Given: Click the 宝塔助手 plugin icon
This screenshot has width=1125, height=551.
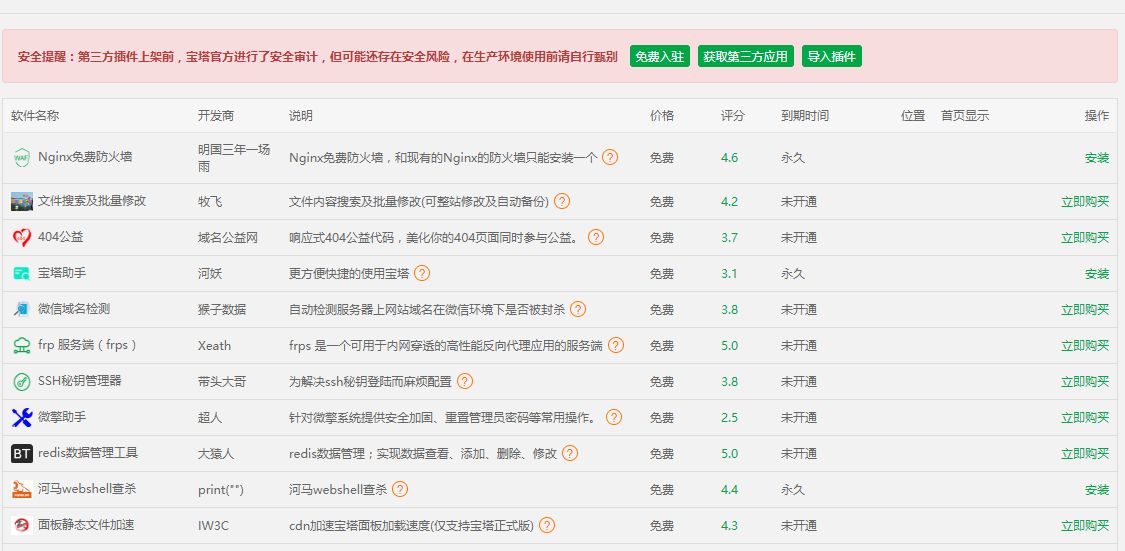Looking at the screenshot, I should [22, 273].
